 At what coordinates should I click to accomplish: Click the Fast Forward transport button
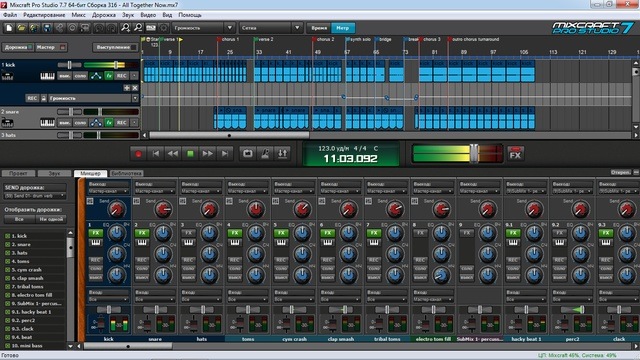(x=207, y=154)
